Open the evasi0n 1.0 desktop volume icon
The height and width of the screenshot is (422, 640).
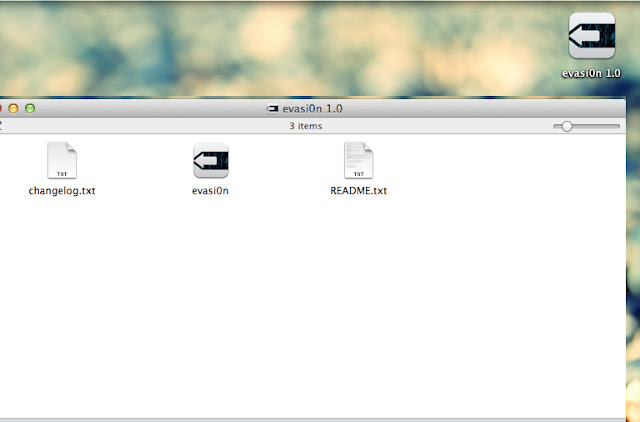(x=591, y=36)
